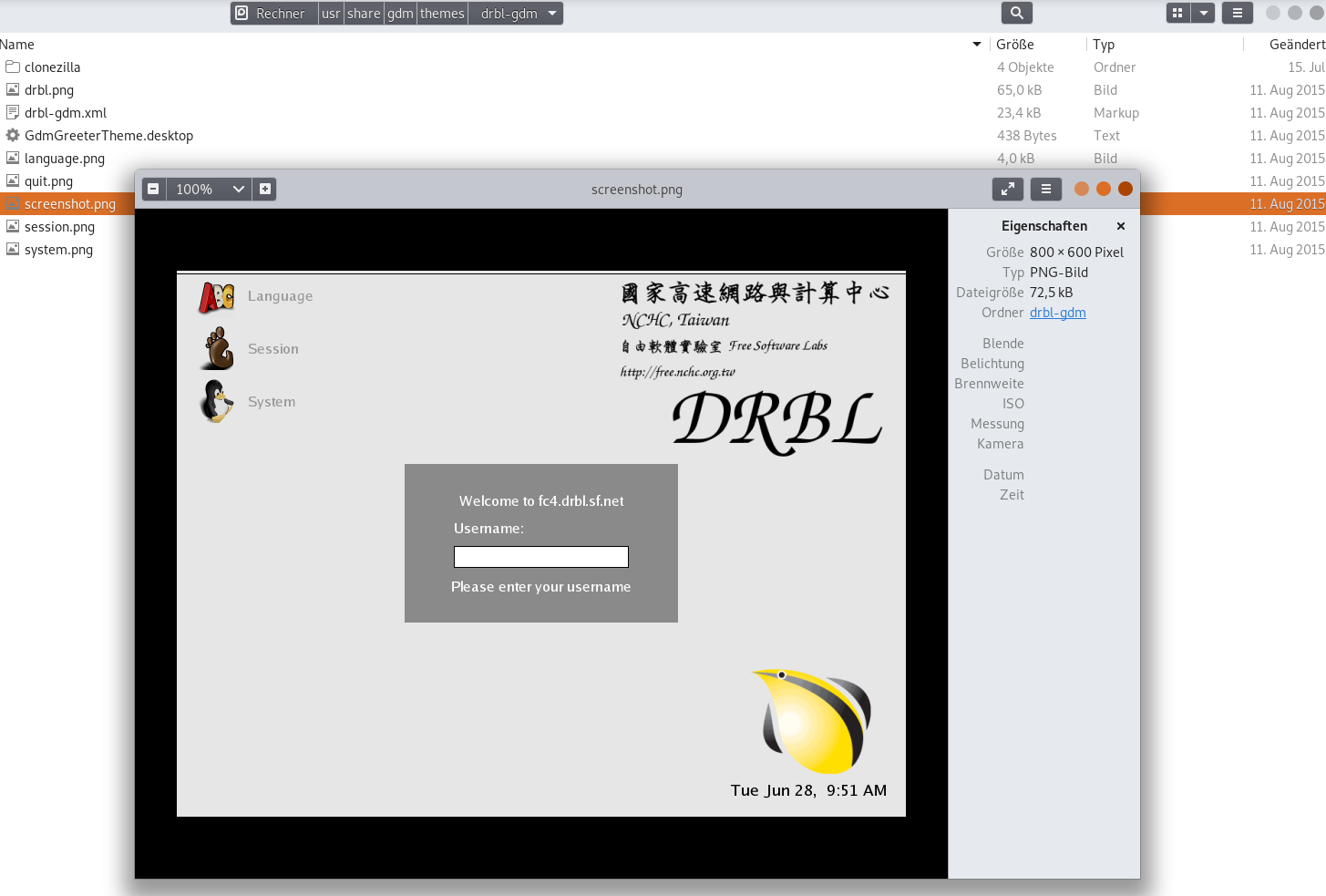
Task: Enter fullscreen mode in the image viewer
Action: point(1007,189)
